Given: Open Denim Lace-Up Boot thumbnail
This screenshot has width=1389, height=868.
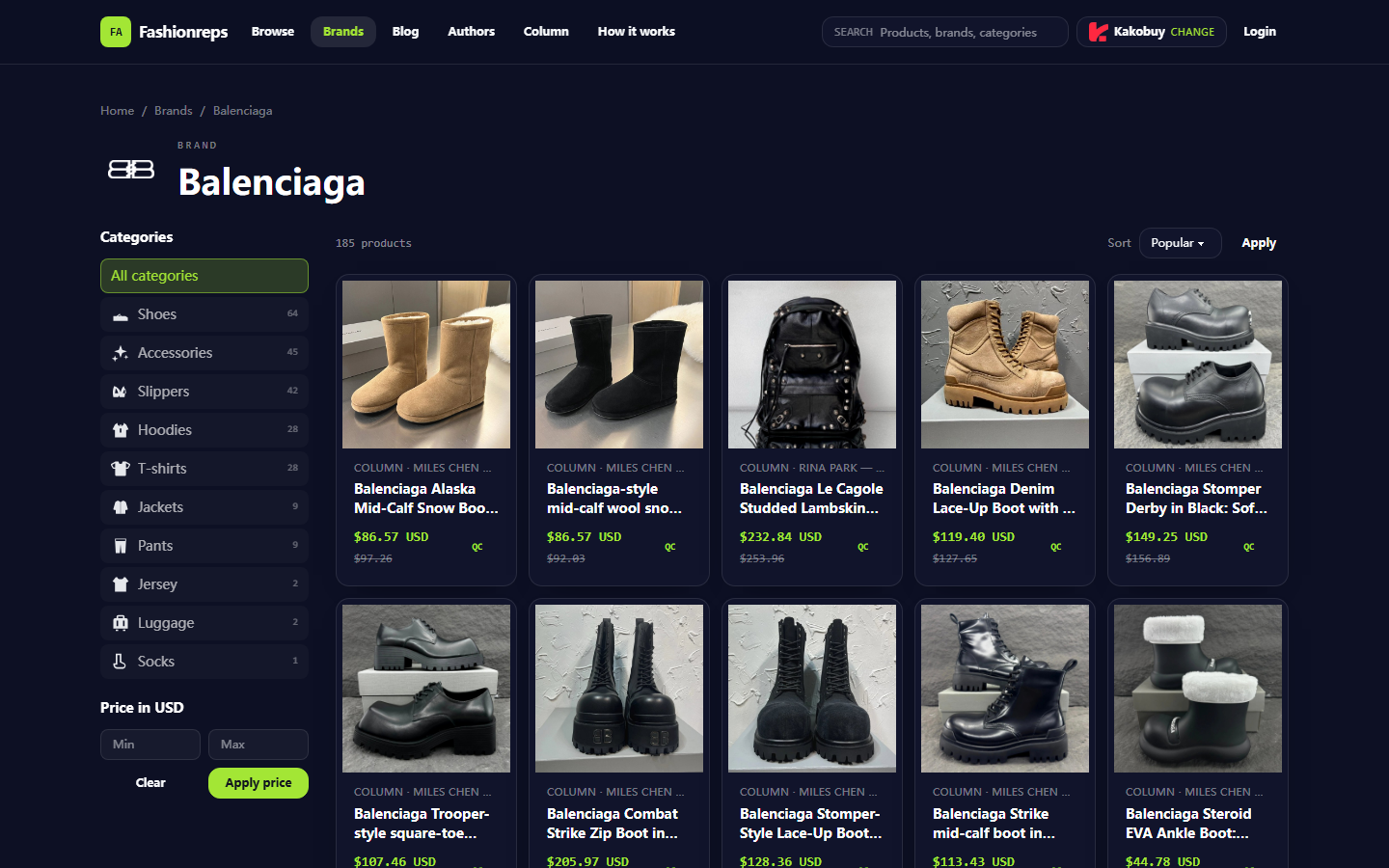Looking at the screenshot, I should pos(1005,365).
